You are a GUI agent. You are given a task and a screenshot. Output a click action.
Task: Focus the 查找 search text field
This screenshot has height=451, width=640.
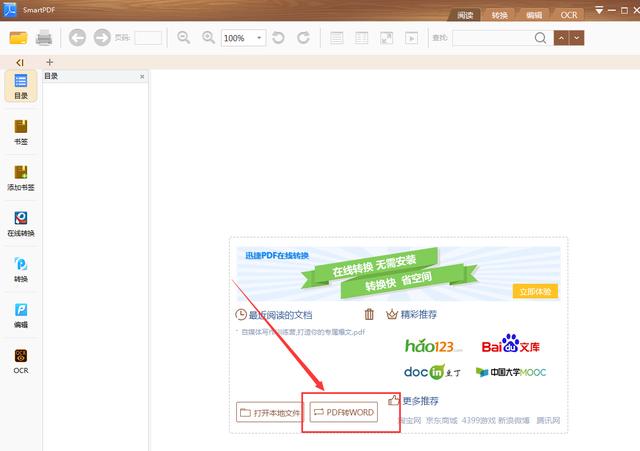tap(493, 38)
